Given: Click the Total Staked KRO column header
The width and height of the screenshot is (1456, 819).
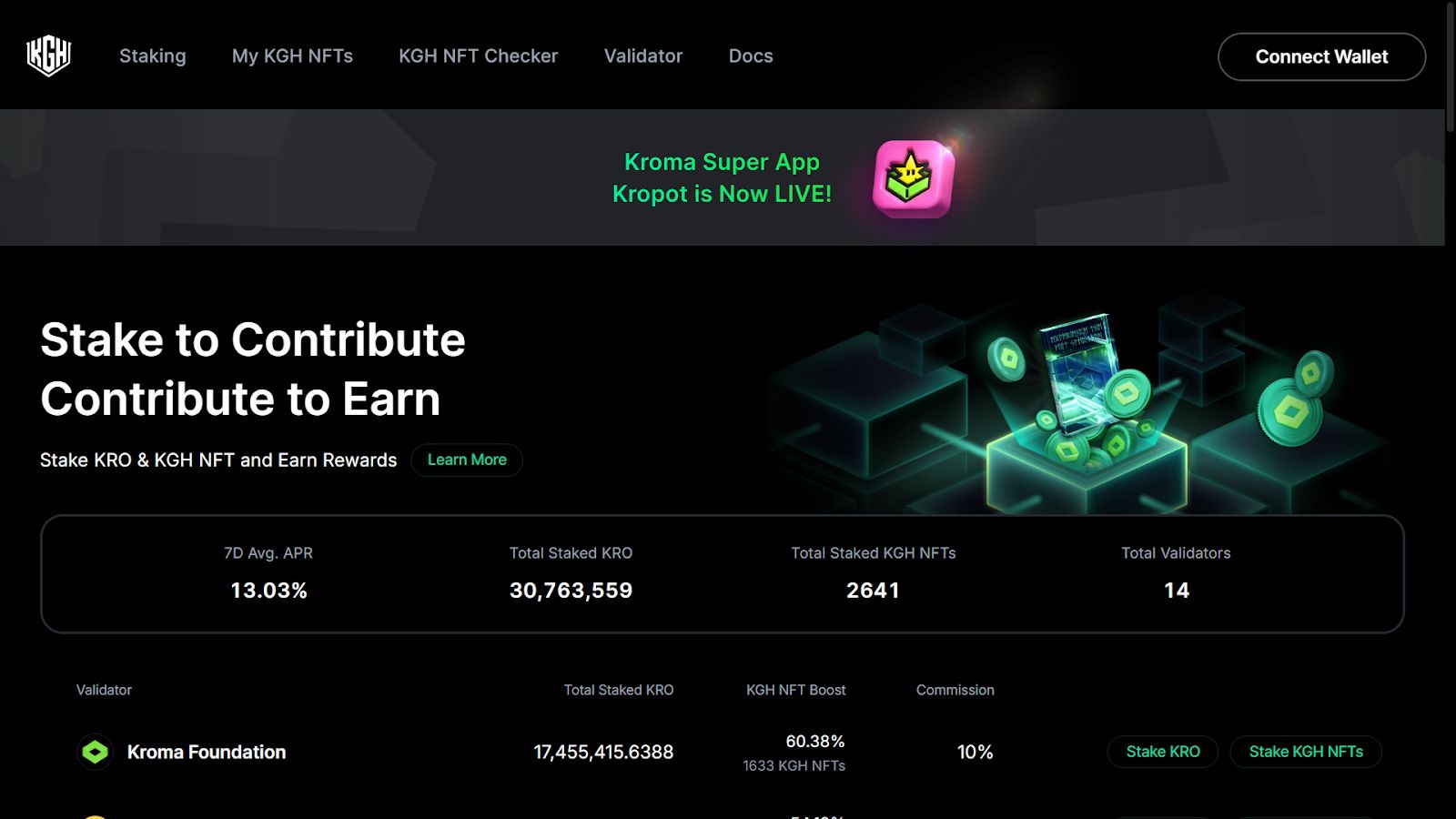Looking at the screenshot, I should tap(618, 690).
